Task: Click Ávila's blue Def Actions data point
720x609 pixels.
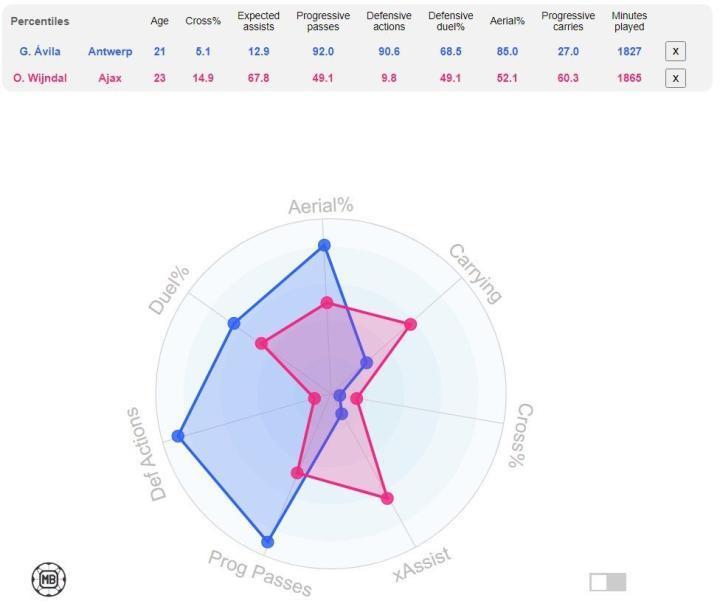Action: click(x=178, y=436)
